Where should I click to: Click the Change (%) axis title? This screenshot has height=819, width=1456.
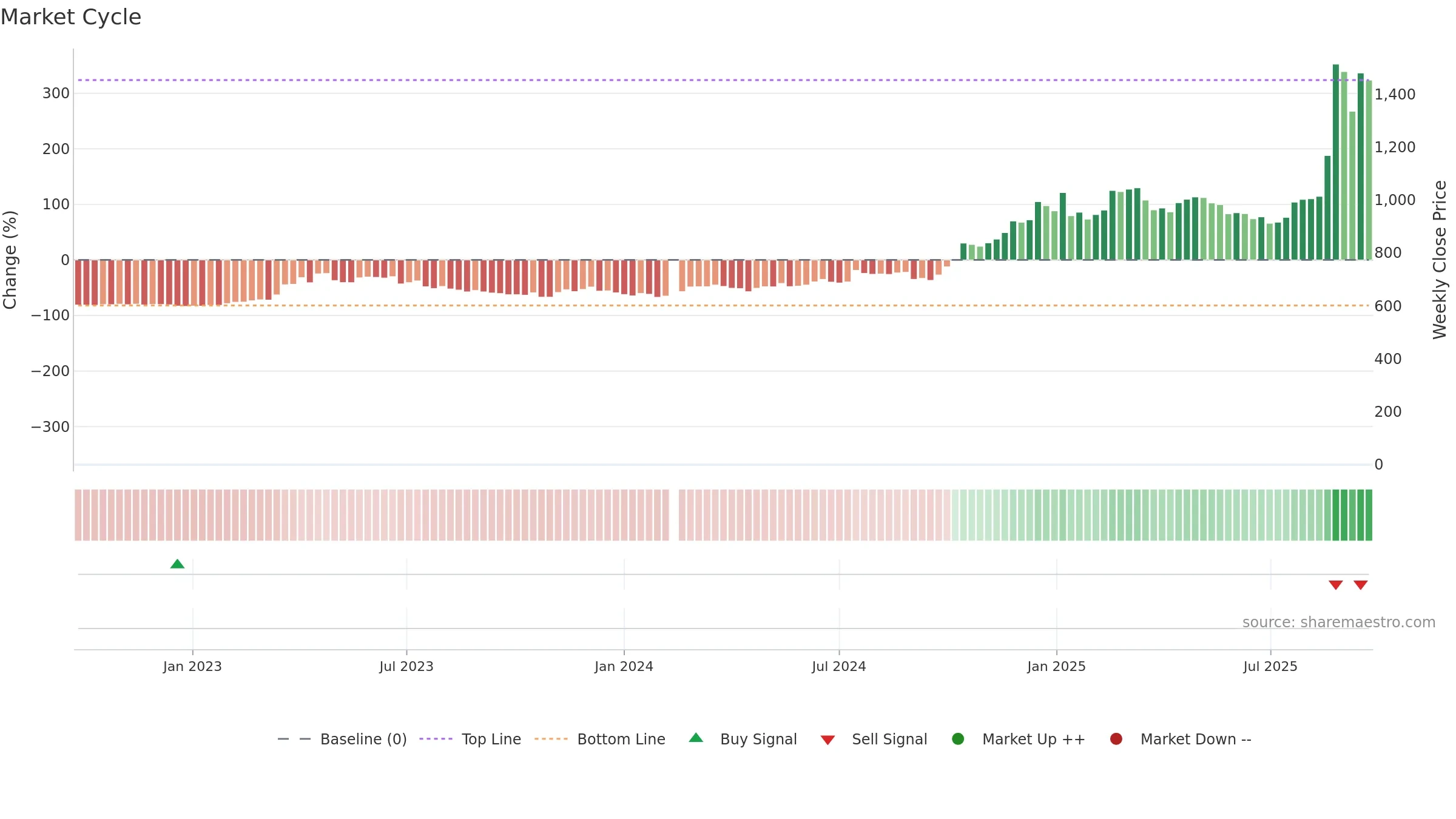click(10, 260)
